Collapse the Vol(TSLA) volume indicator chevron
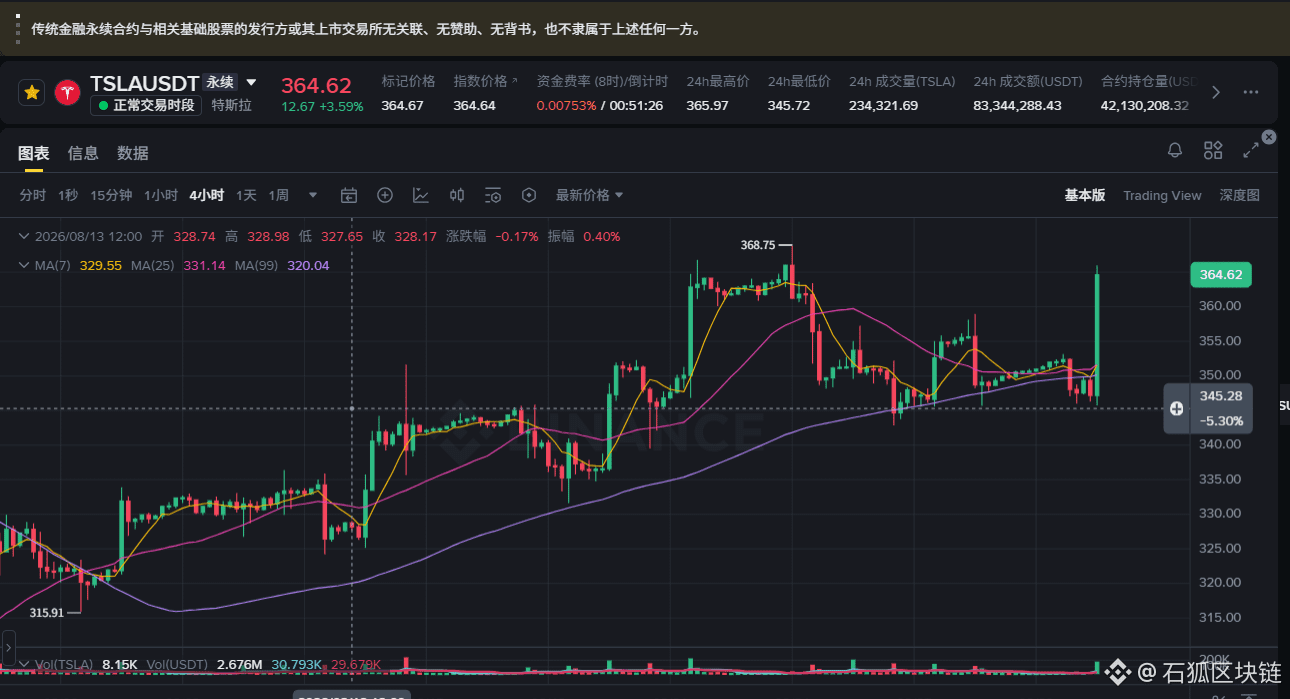Screen dimensions: 1290x699 coord(24,664)
